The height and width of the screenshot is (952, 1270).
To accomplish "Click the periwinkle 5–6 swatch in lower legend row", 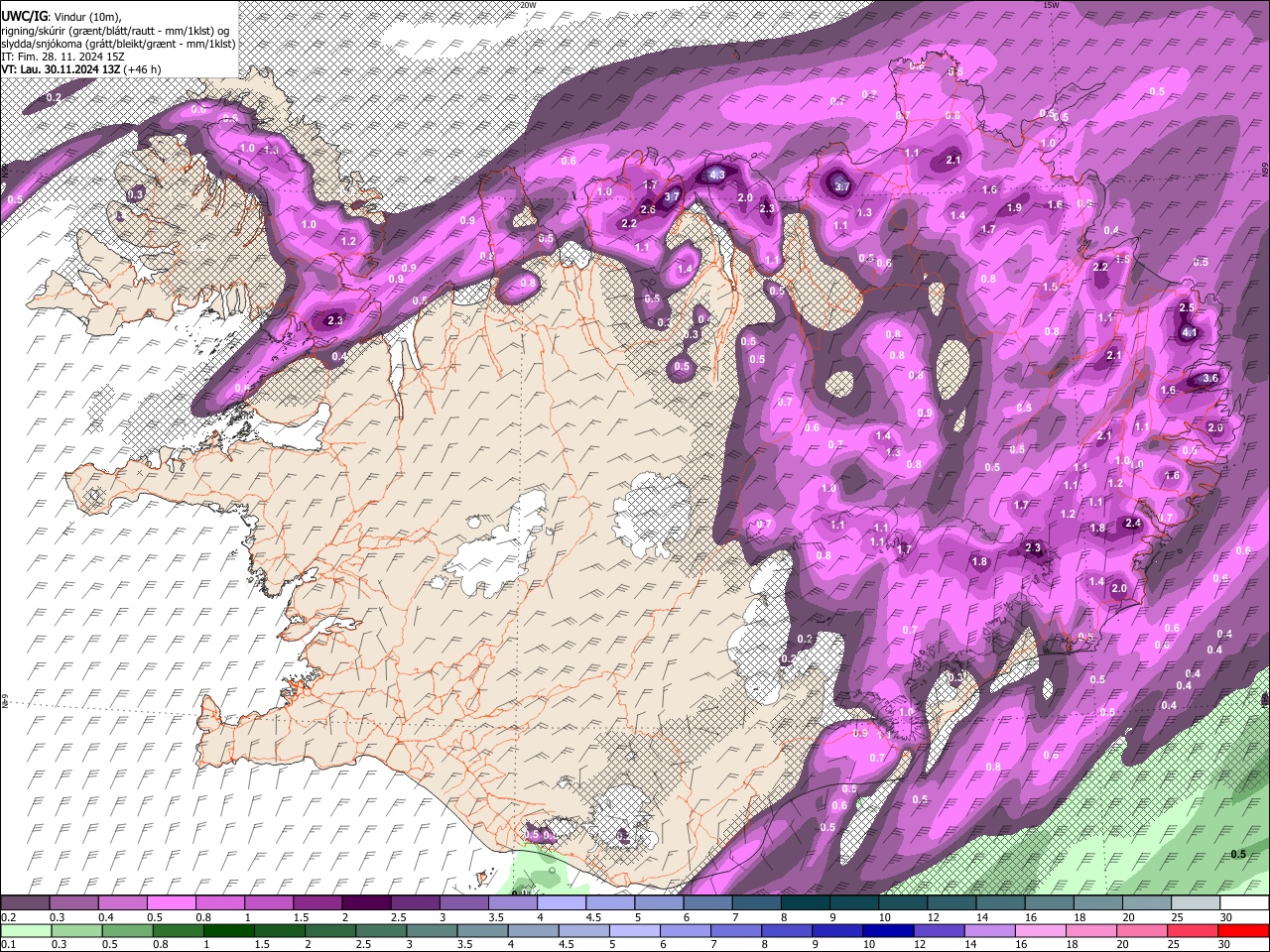I will (633, 931).
